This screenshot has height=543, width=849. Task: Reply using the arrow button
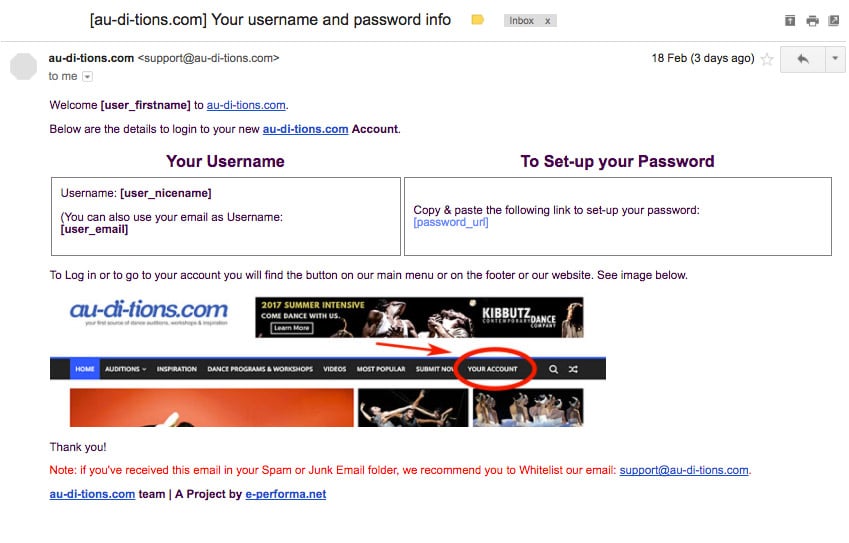(x=802, y=58)
